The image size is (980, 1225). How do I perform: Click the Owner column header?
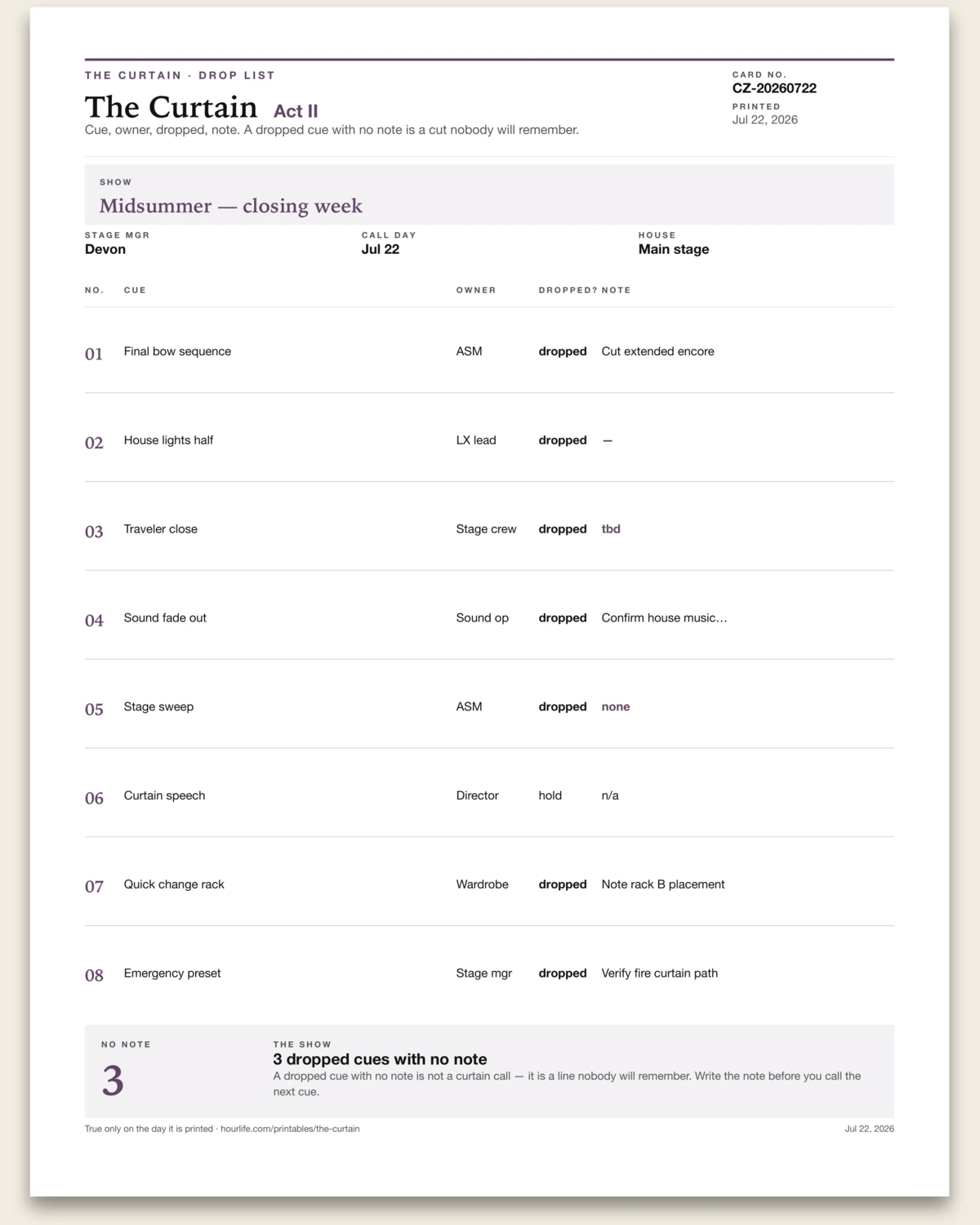click(x=476, y=290)
